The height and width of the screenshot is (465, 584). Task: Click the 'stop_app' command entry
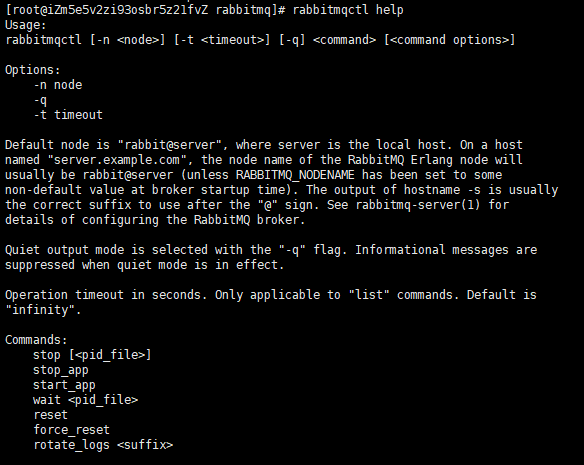tap(61, 370)
